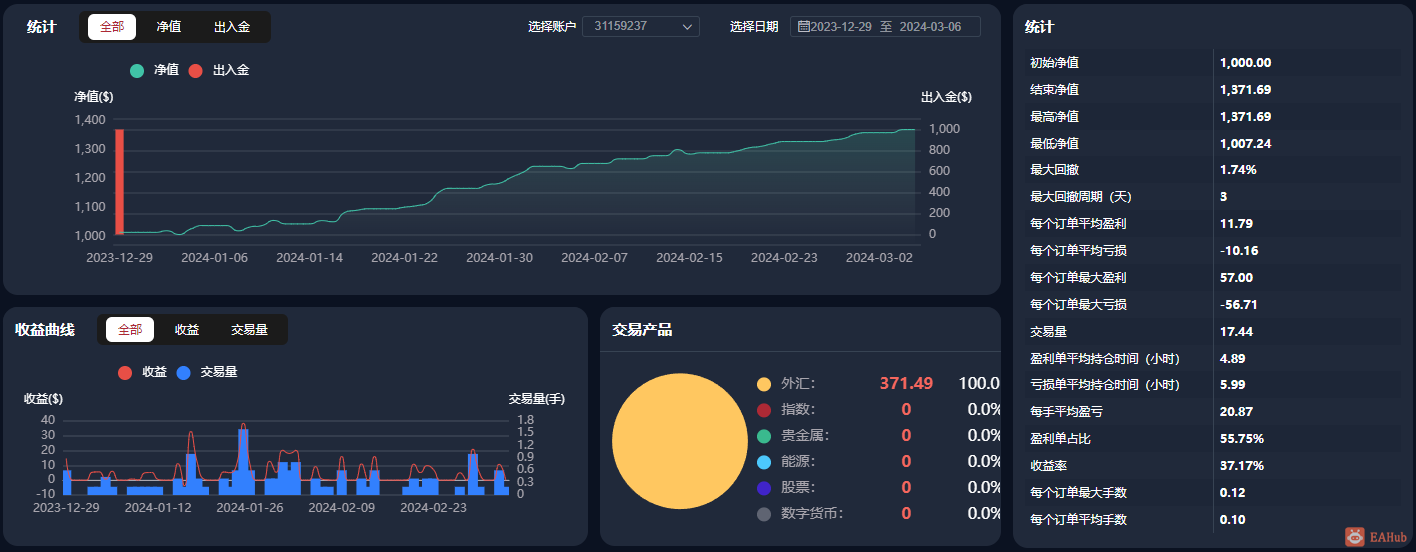Switch to 交易量 tab in 收益曲线
Screen dimensions: 1416x552
[250, 329]
